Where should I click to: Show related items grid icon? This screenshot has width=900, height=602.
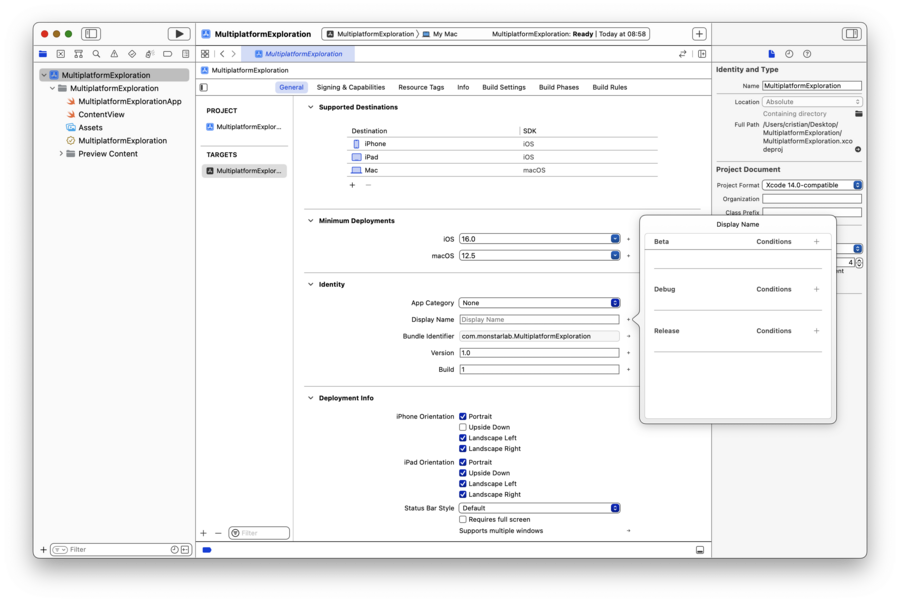[x=205, y=54]
